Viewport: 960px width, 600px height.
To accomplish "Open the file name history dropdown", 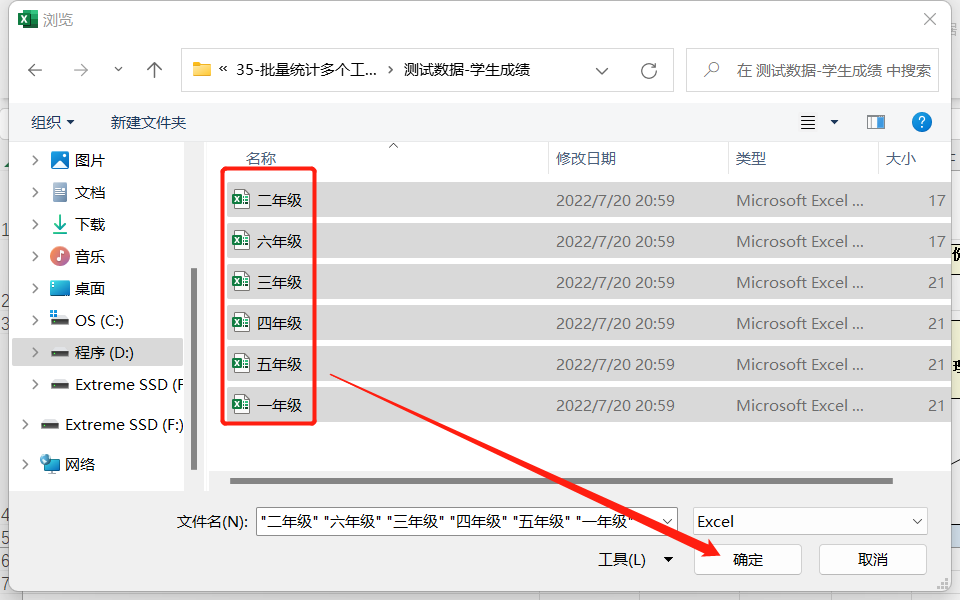I will (668, 522).
